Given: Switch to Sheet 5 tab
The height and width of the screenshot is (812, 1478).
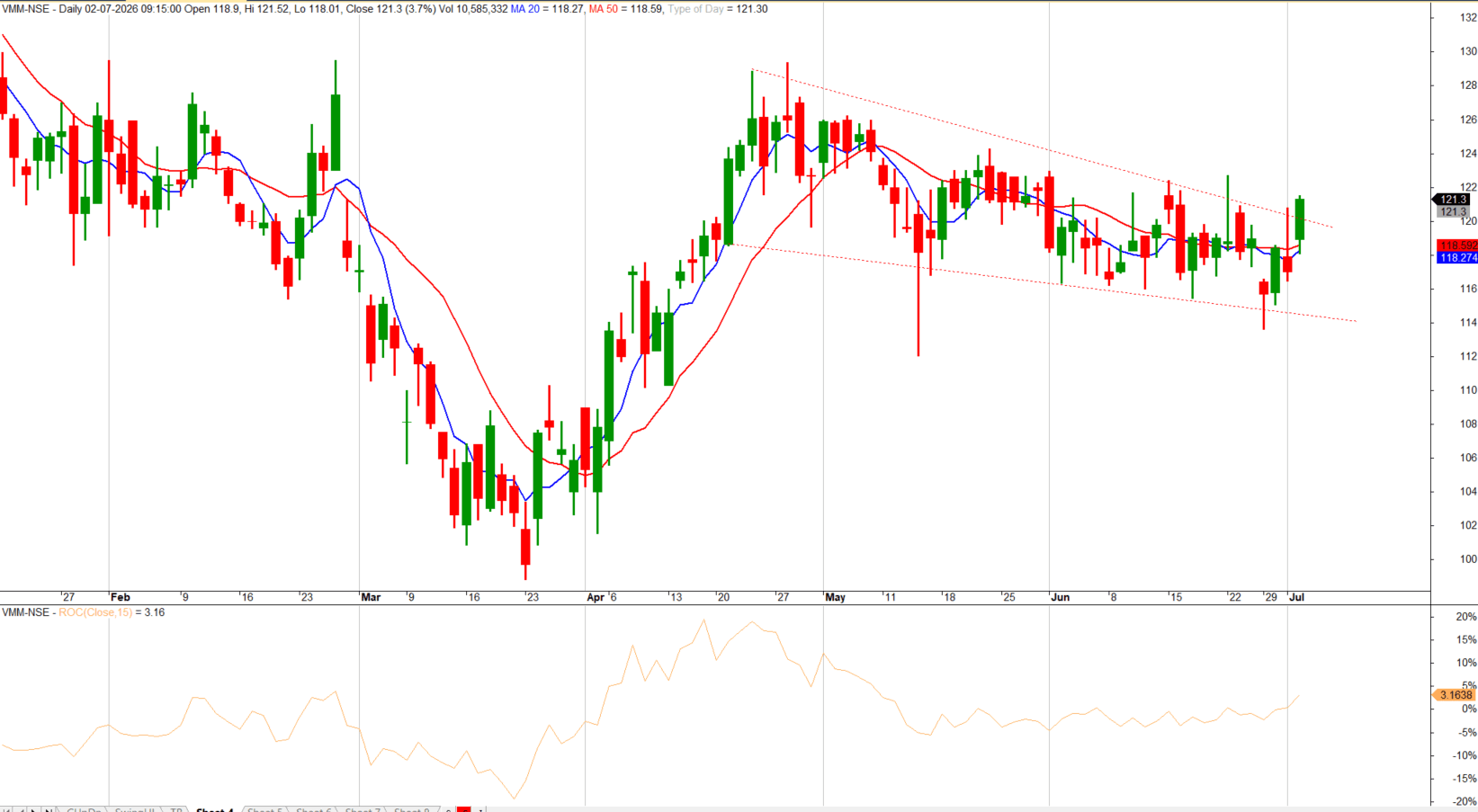Looking at the screenshot, I should click(264, 809).
